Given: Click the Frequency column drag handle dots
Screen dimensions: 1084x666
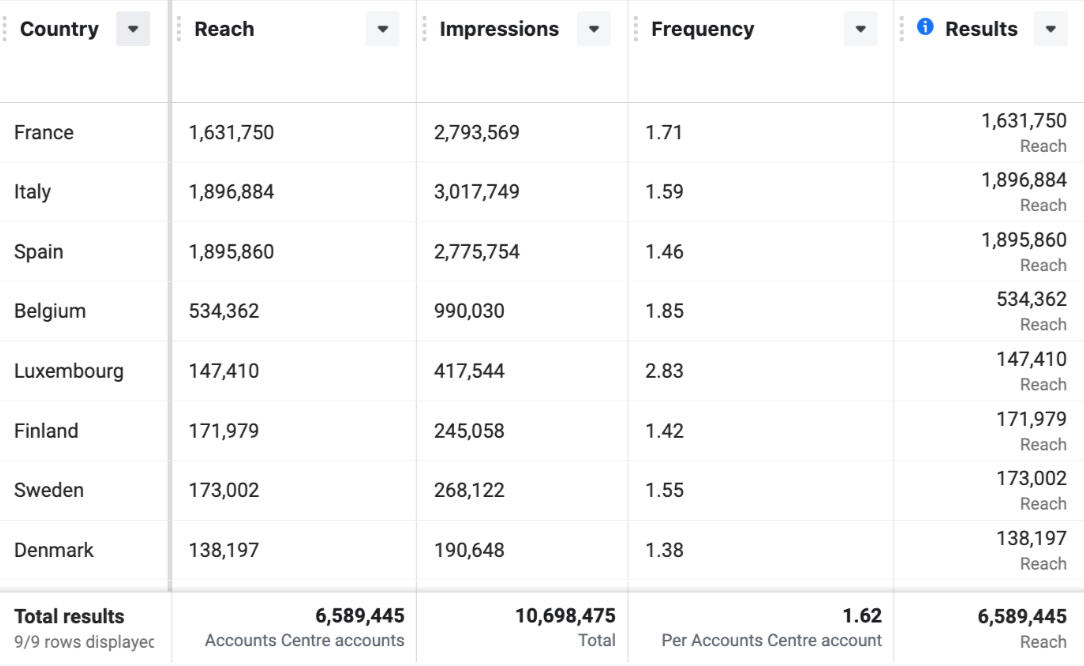Looking at the screenshot, I should click(636, 29).
